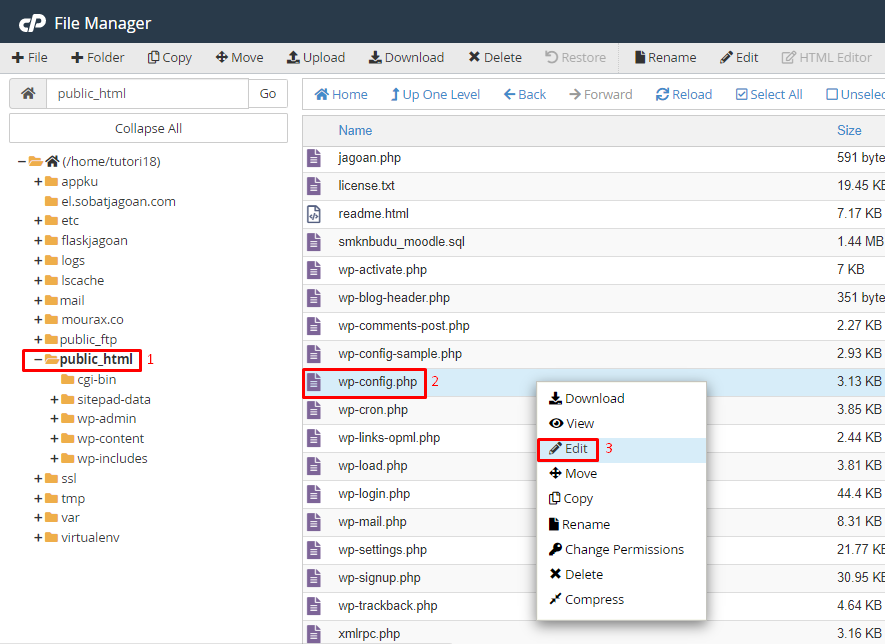The width and height of the screenshot is (885, 644).
Task: Click the public_html path input field
Action: pos(147,94)
